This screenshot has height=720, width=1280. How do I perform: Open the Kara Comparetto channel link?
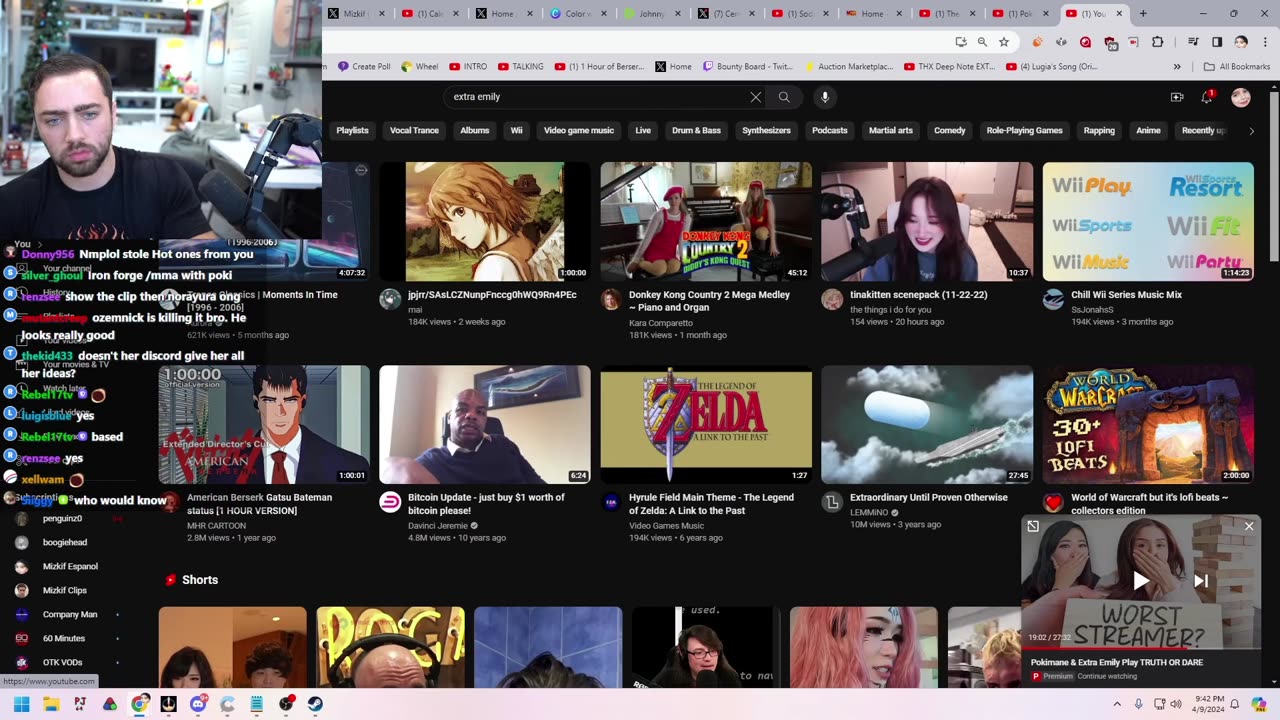coord(661,323)
